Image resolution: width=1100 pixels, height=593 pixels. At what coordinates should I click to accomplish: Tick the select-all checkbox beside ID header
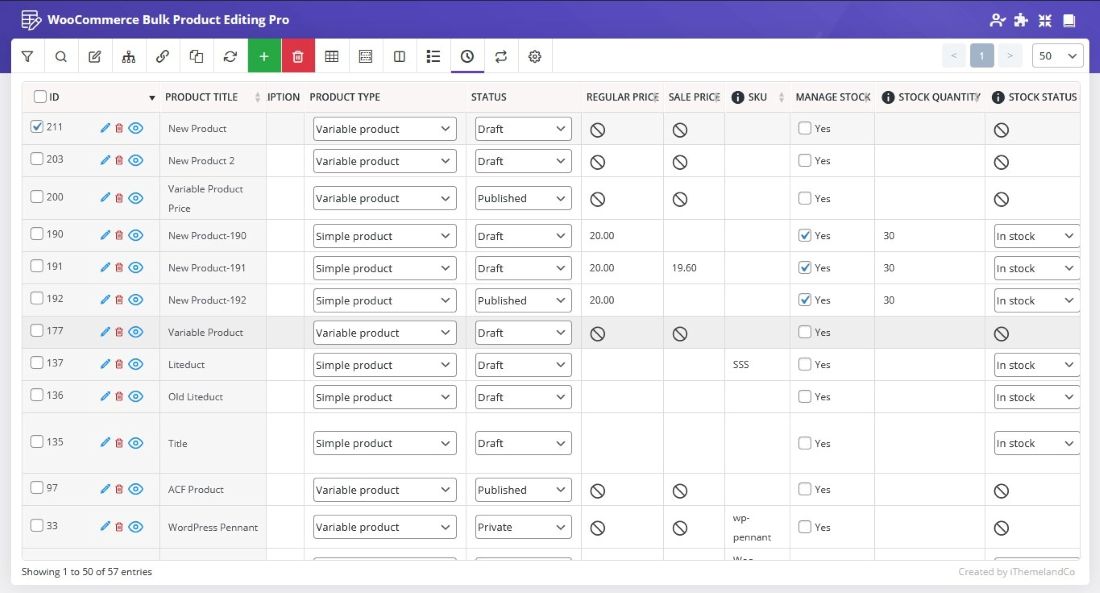pyautogui.click(x=40, y=97)
